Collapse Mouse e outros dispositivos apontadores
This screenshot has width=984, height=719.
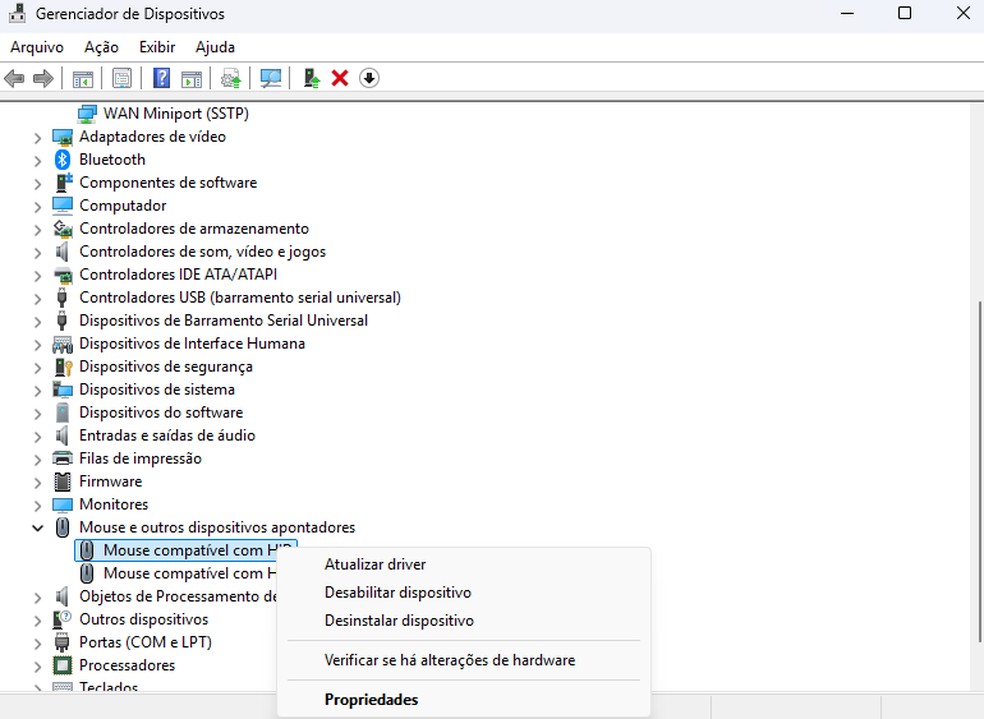point(38,528)
